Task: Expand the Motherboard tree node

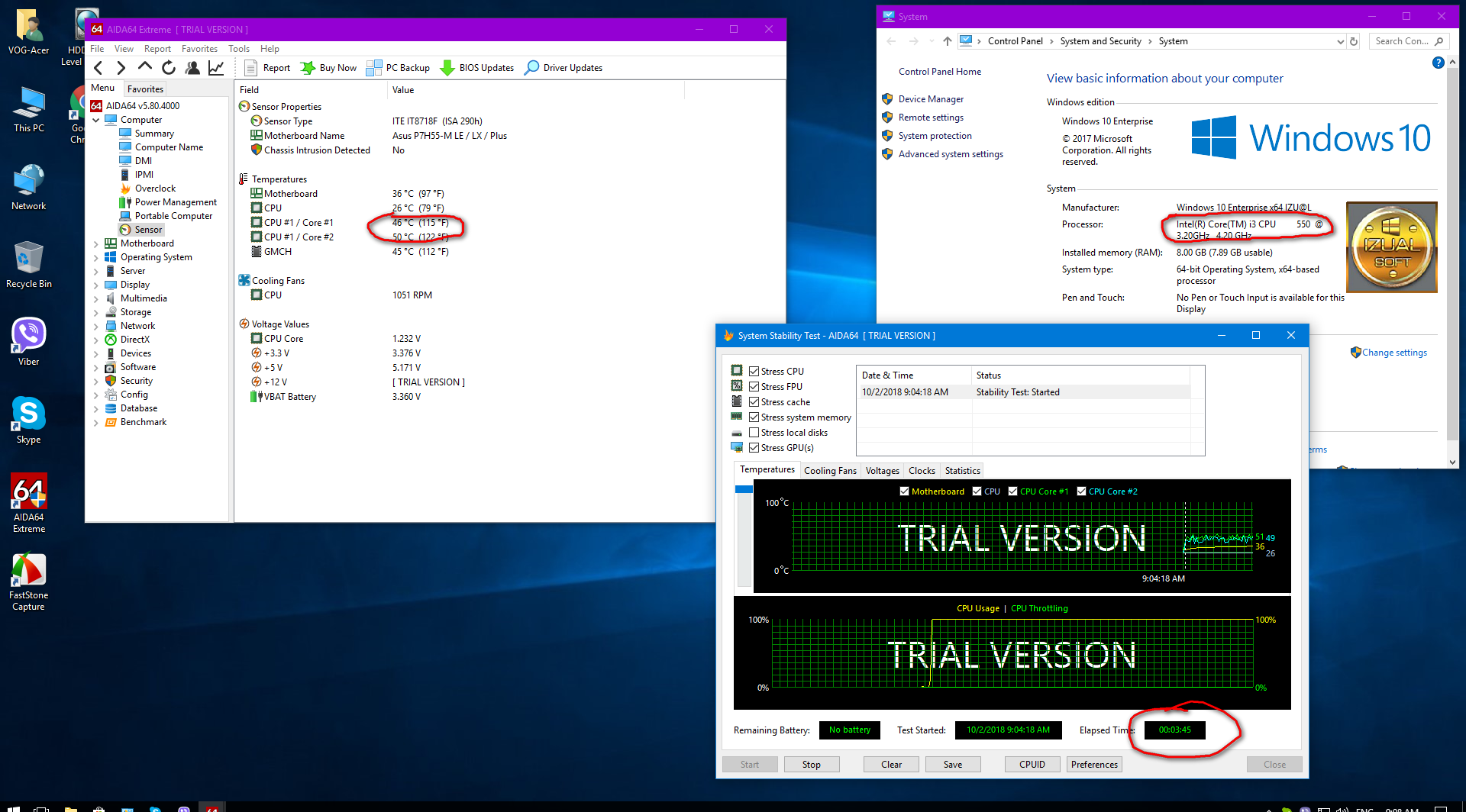Action: pos(96,244)
